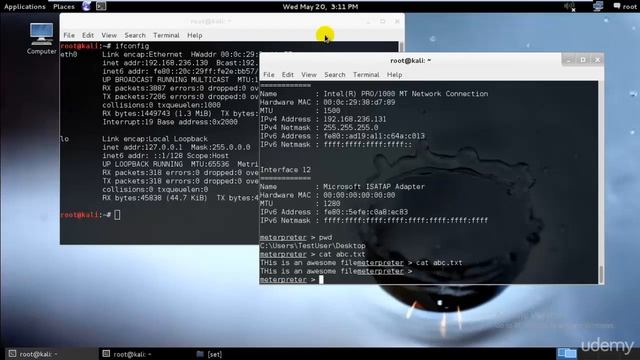
Task: Click Hardware MAC 00:0c:29:38:d7:09 line
Action: [327, 102]
